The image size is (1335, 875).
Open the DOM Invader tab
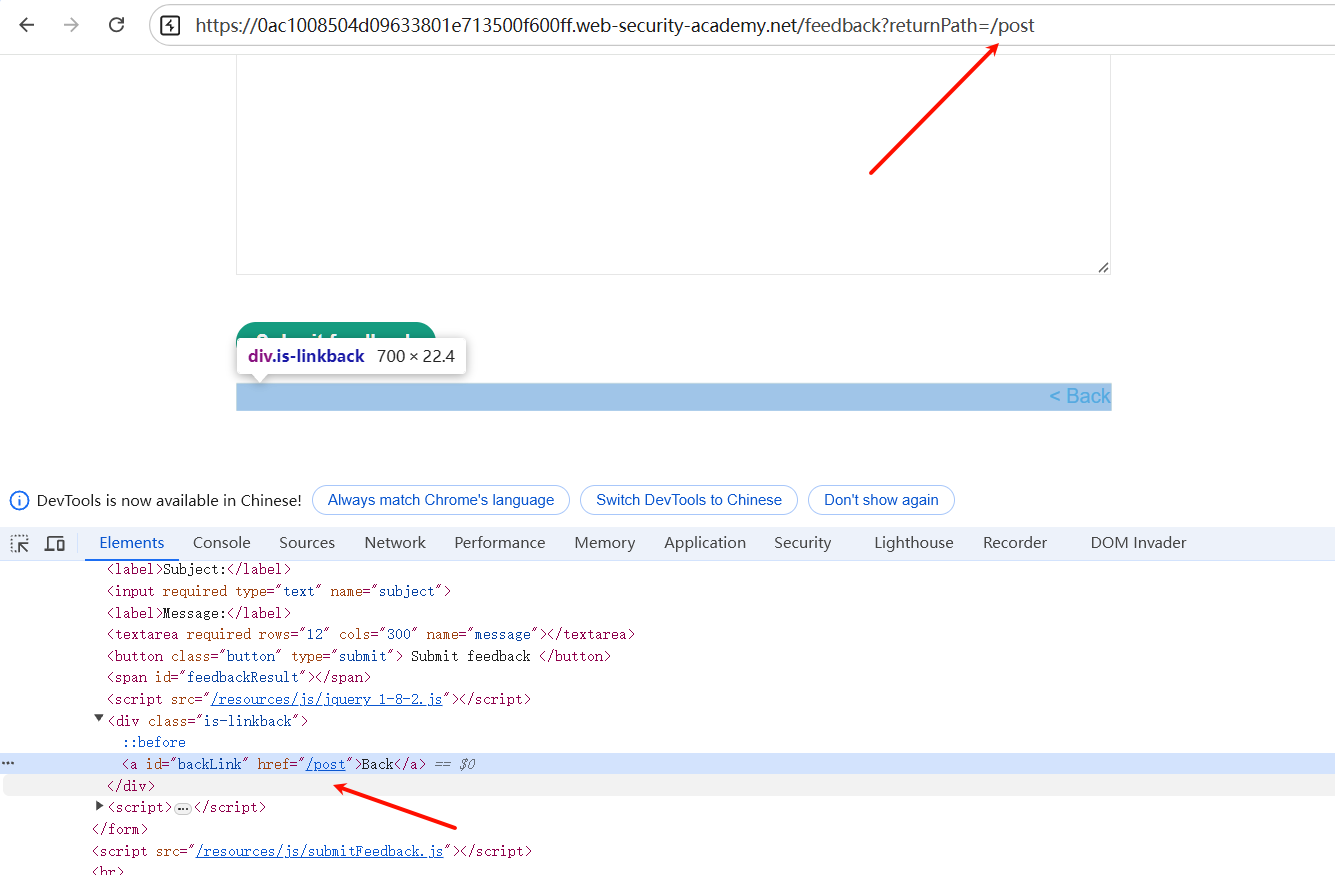(1138, 543)
